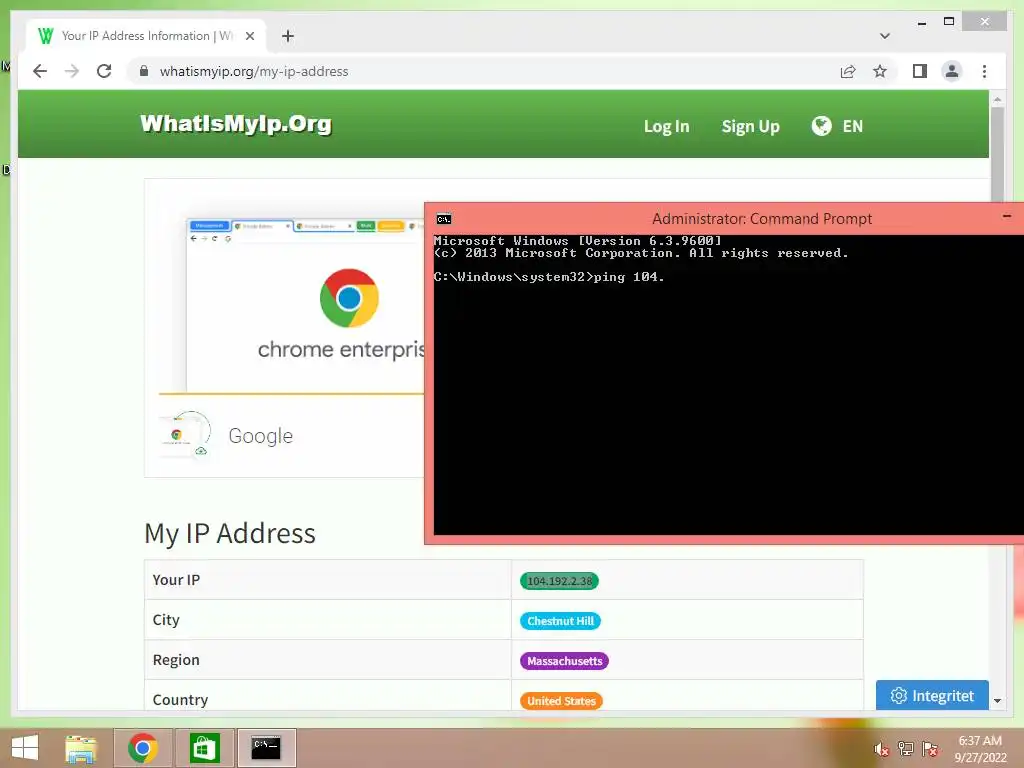Click the Integritet settings button
1024x768 pixels.
click(932, 696)
